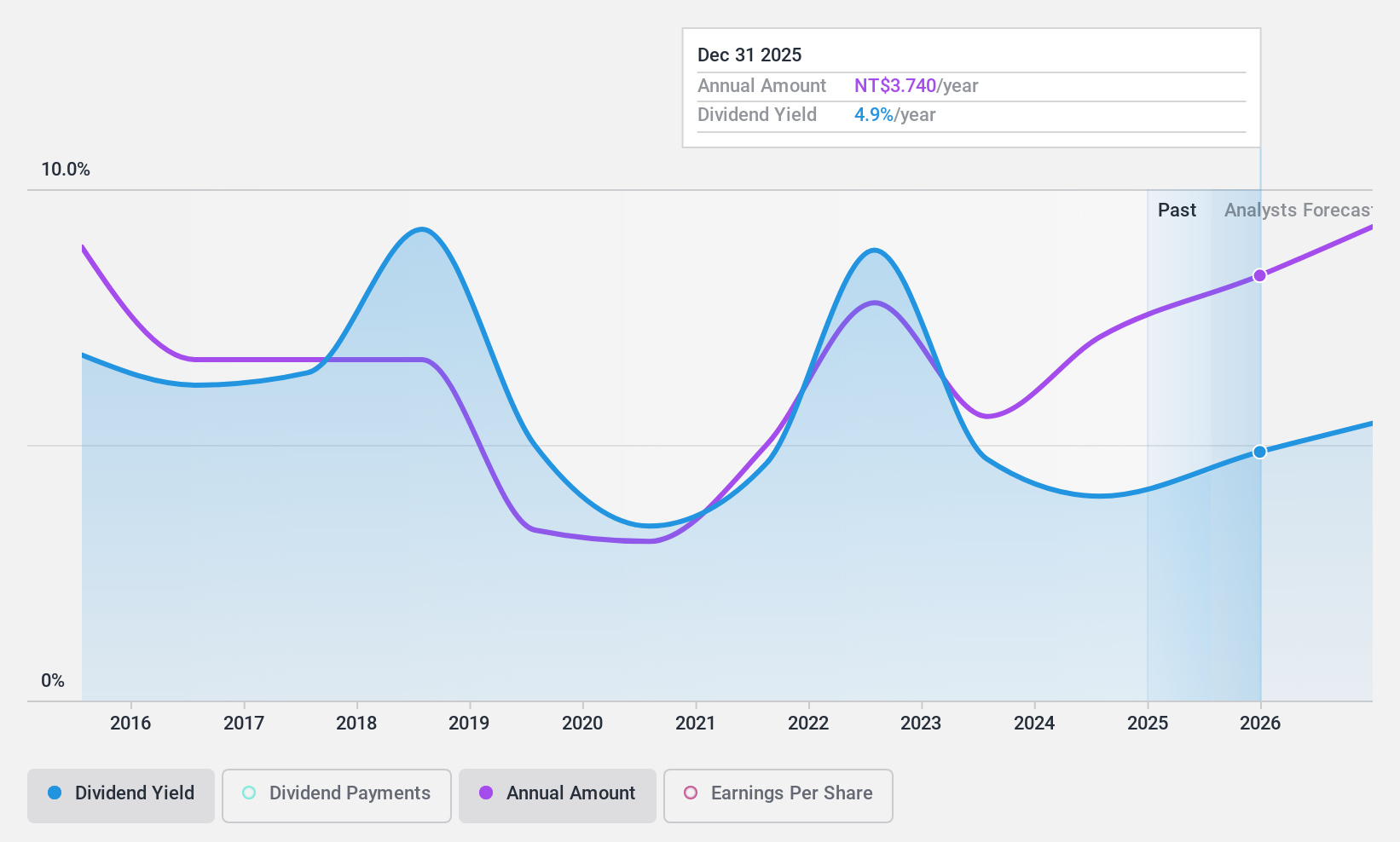This screenshot has width=1400, height=842.
Task: Toggle the Annual Amount series
Action: pos(557,796)
